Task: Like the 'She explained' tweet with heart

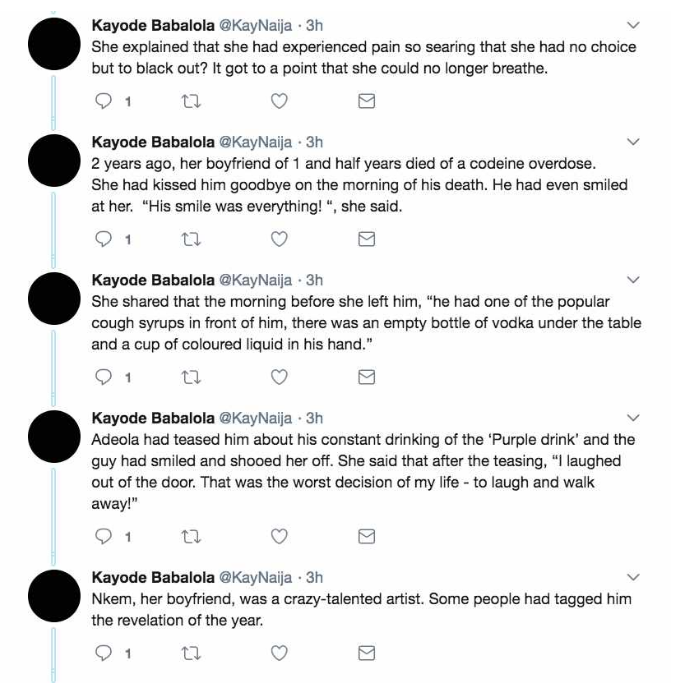Action: (279, 102)
